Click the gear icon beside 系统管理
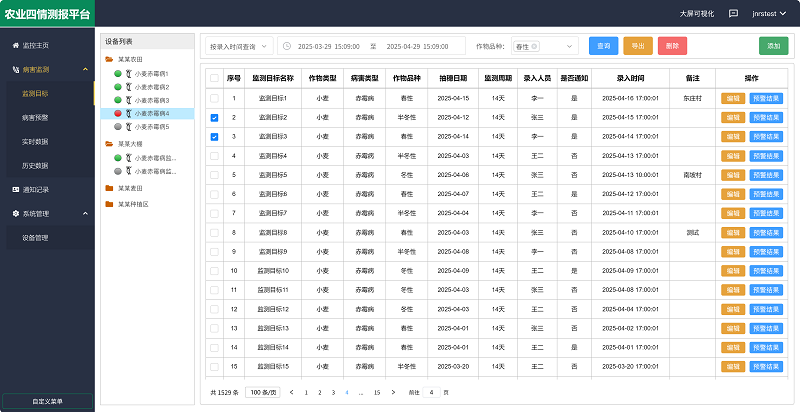This screenshot has width=800, height=412. tap(15, 213)
